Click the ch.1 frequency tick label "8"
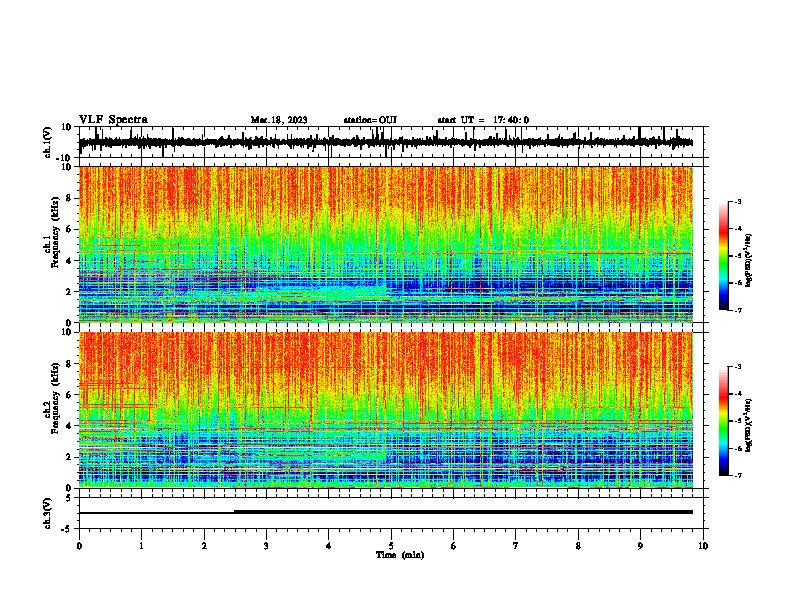Screen dimensions: 792x612 (69, 198)
